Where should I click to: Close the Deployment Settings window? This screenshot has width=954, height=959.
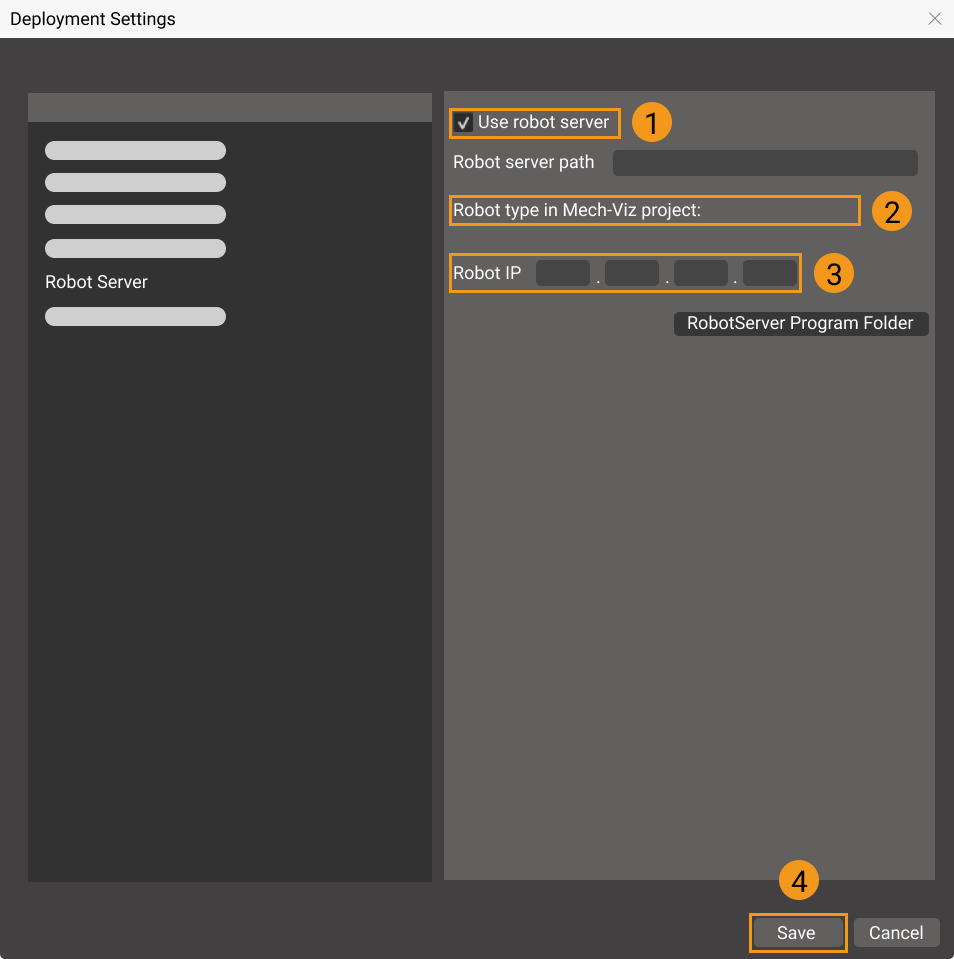pos(935,19)
